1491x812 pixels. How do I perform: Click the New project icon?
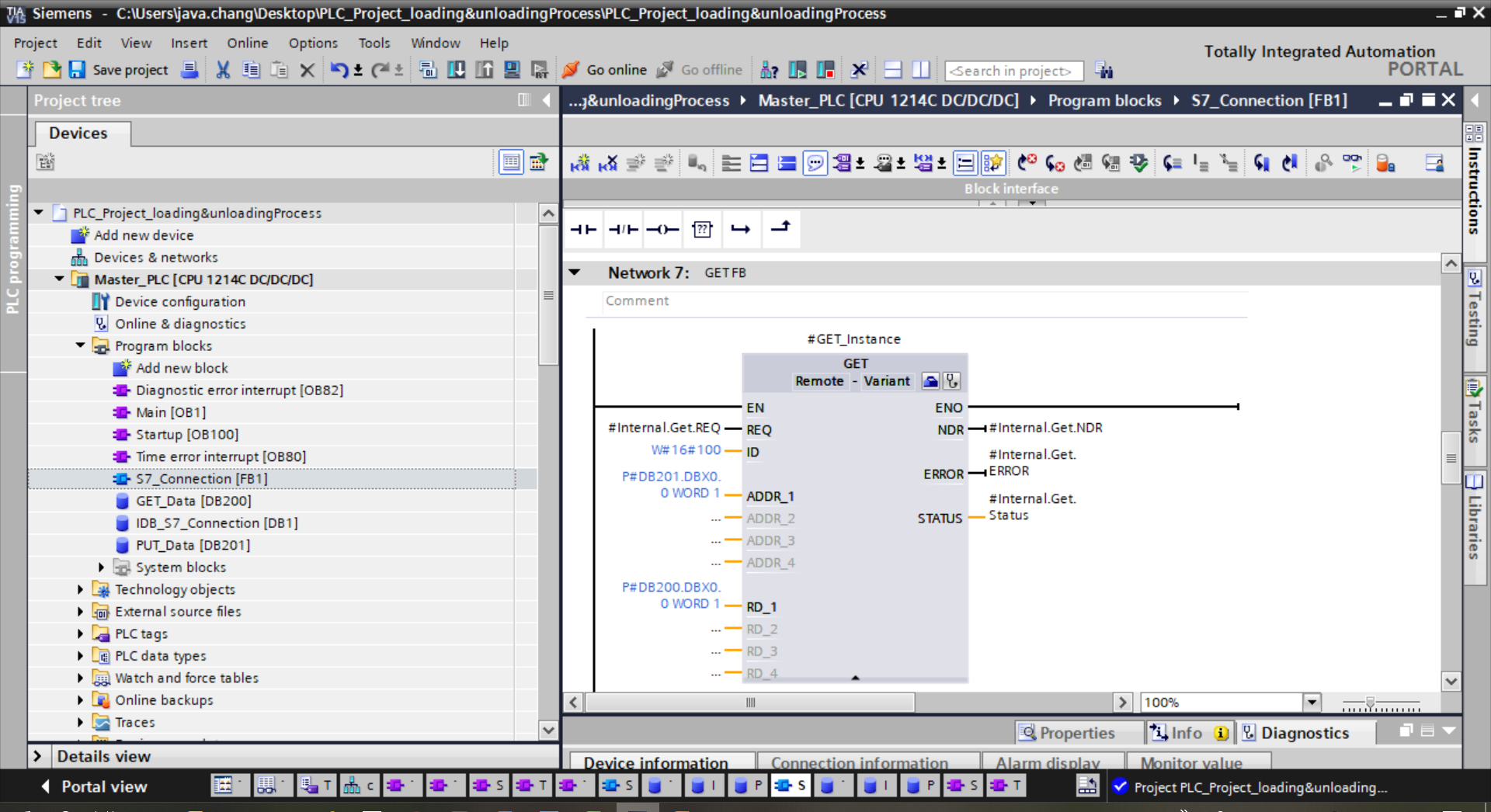tap(25, 70)
